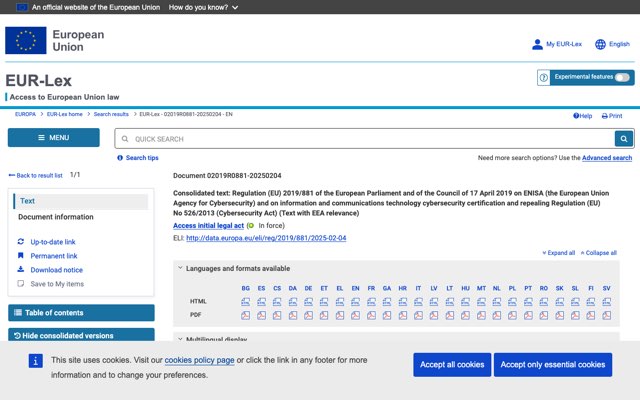The width and height of the screenshot is (640, 400).
Task: Open the Bulgarian (BG) HTML version
Action: (245, 302)
